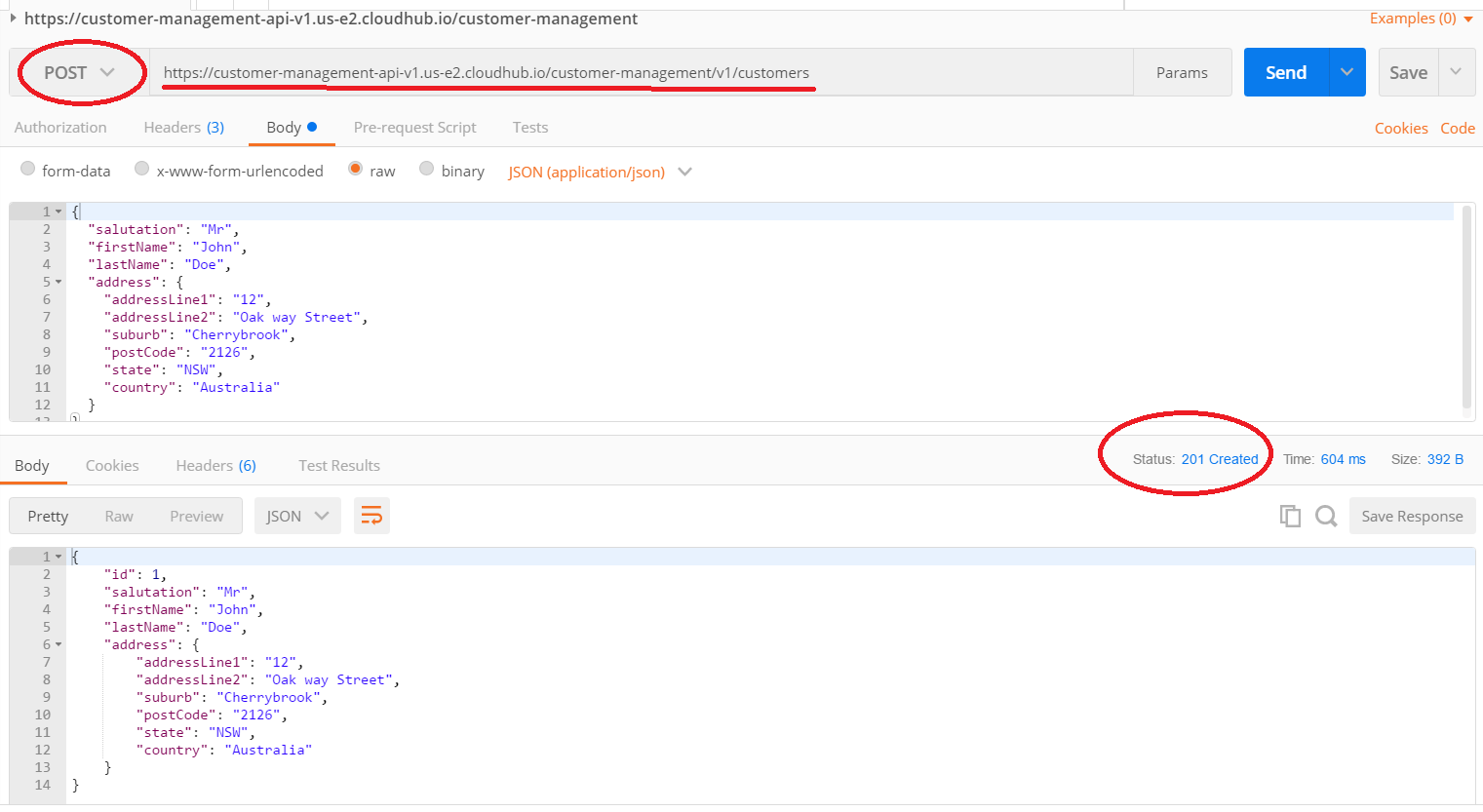Toggle the response line-wrap icon
Image resolution: width=1483 pixels, height=812 pixels.
pos(371,516)
